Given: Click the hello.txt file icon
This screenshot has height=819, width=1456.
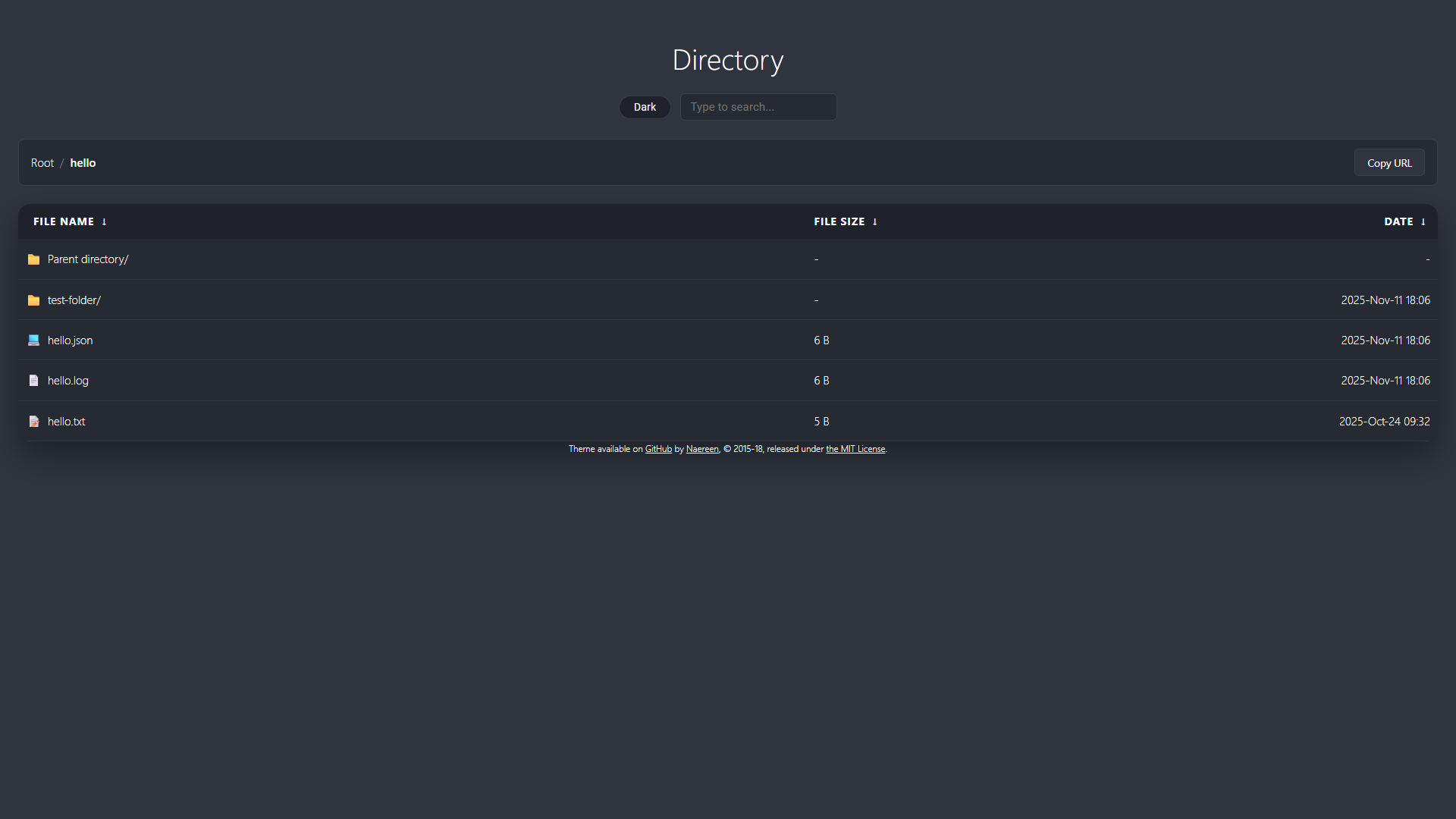Looking at the screenshot, I should tap(33, 422).
